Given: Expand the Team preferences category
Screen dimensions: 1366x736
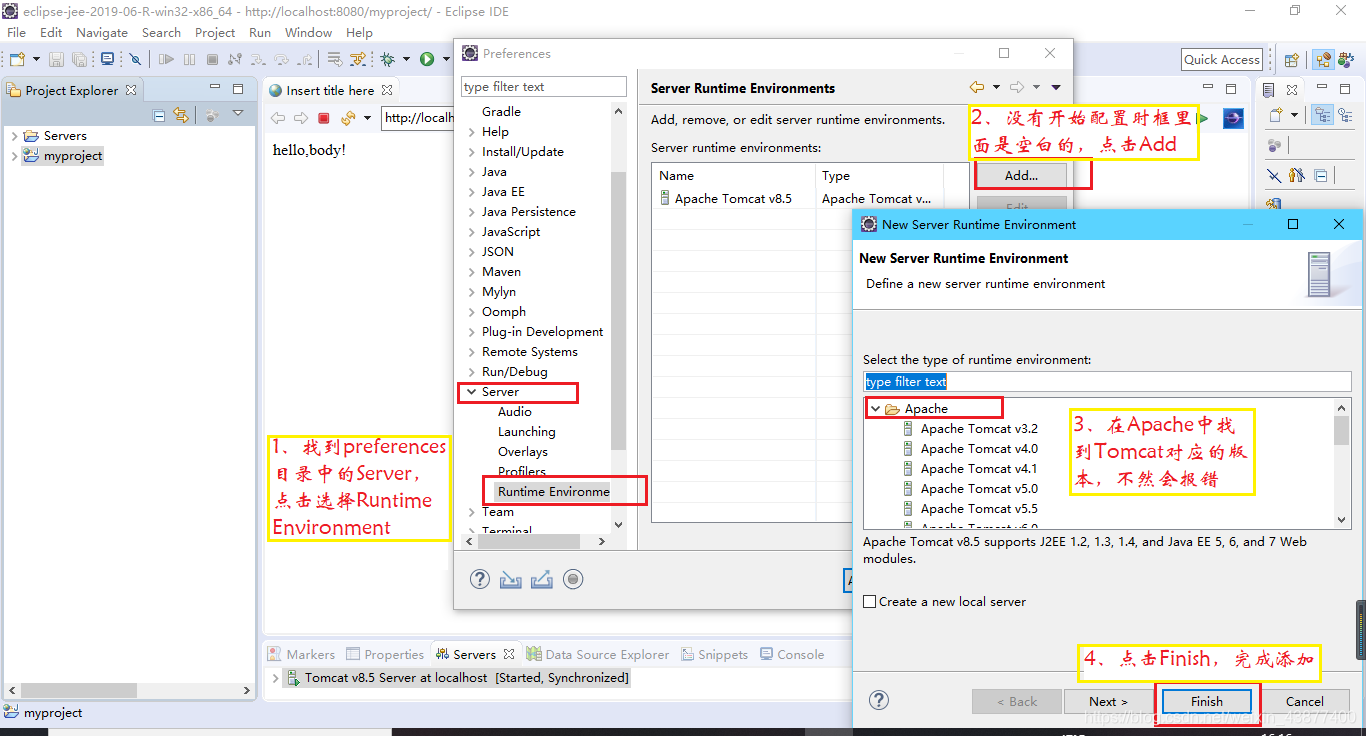Looking at the screenshot, I should (471, 512).
